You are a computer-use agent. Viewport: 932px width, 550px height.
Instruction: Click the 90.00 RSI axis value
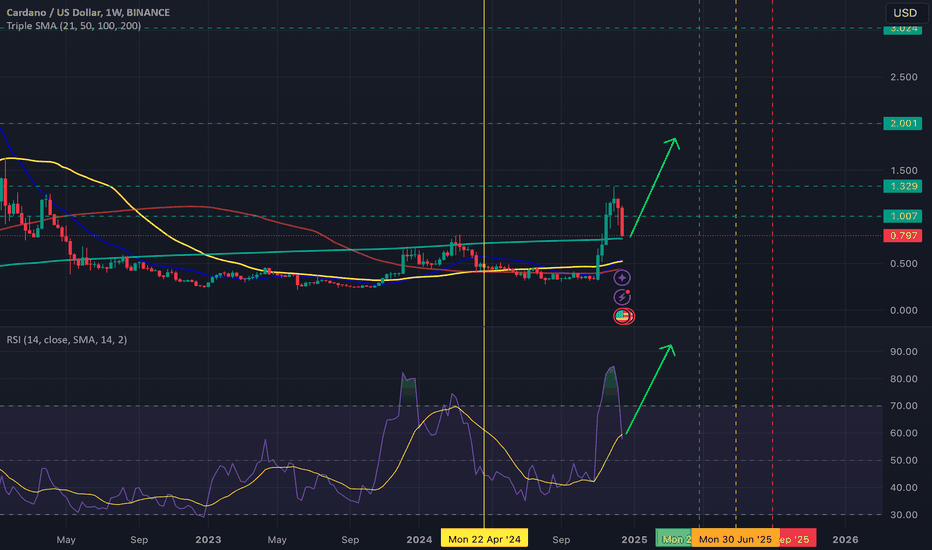pyautogui.click(x=903, y=351)
